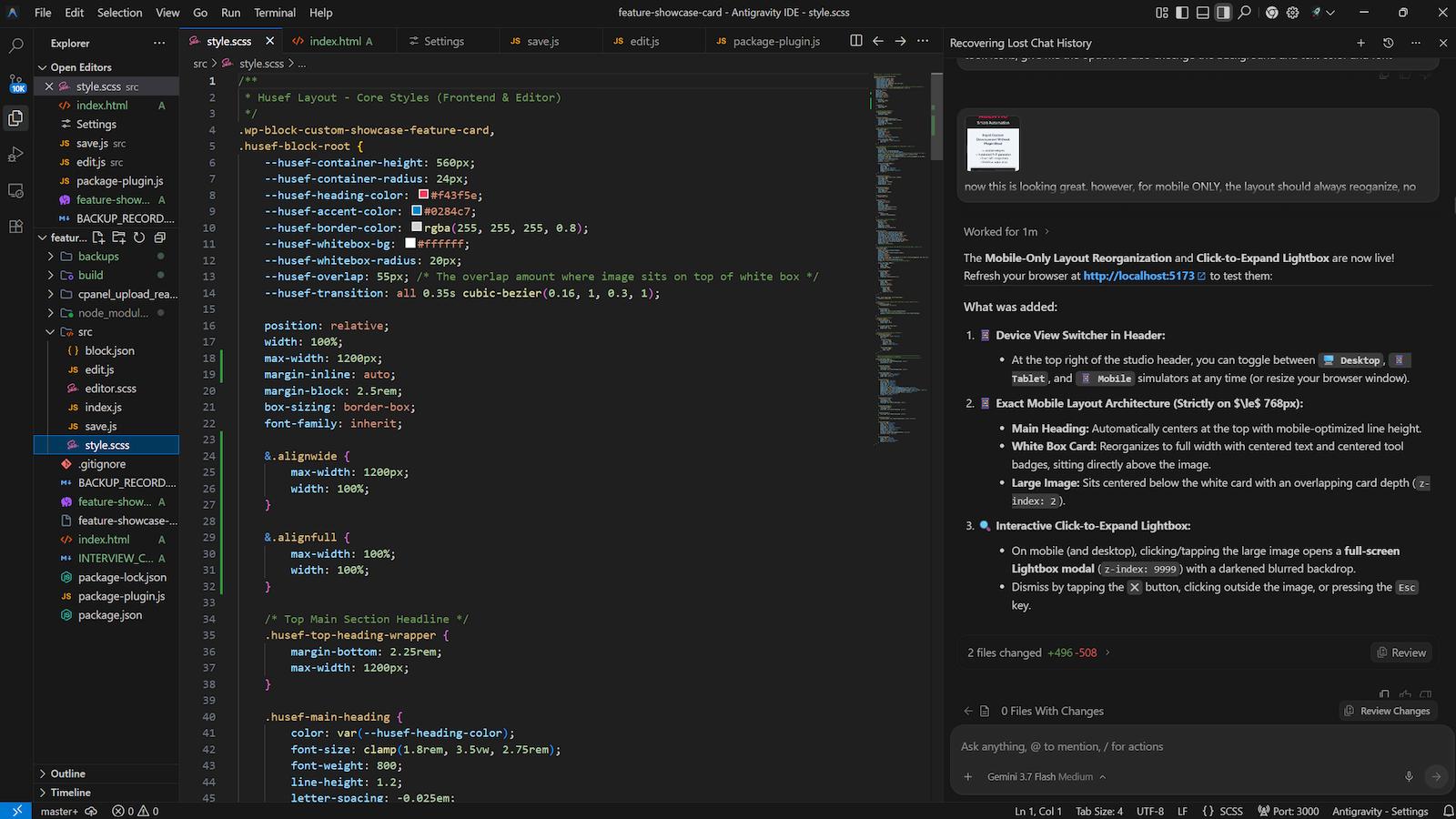The image size is (1456, 819).
Task: Click the #f43f5e heading color swatch
Action: click(x=423, y=195)
